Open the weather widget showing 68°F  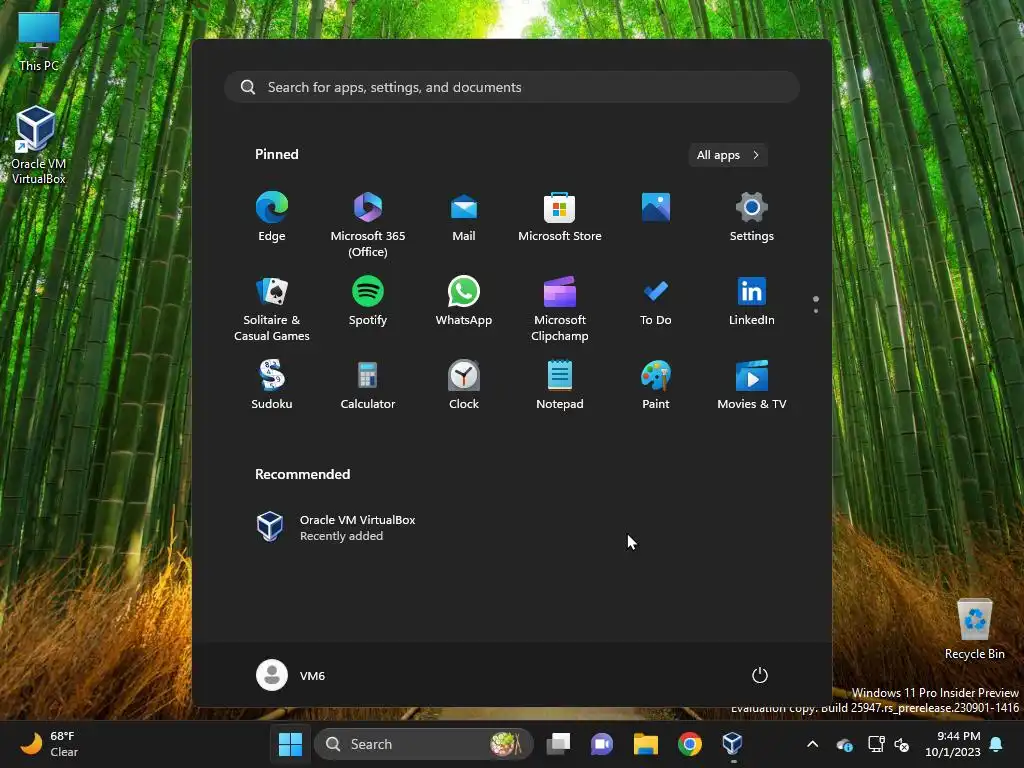click(49, 744)
